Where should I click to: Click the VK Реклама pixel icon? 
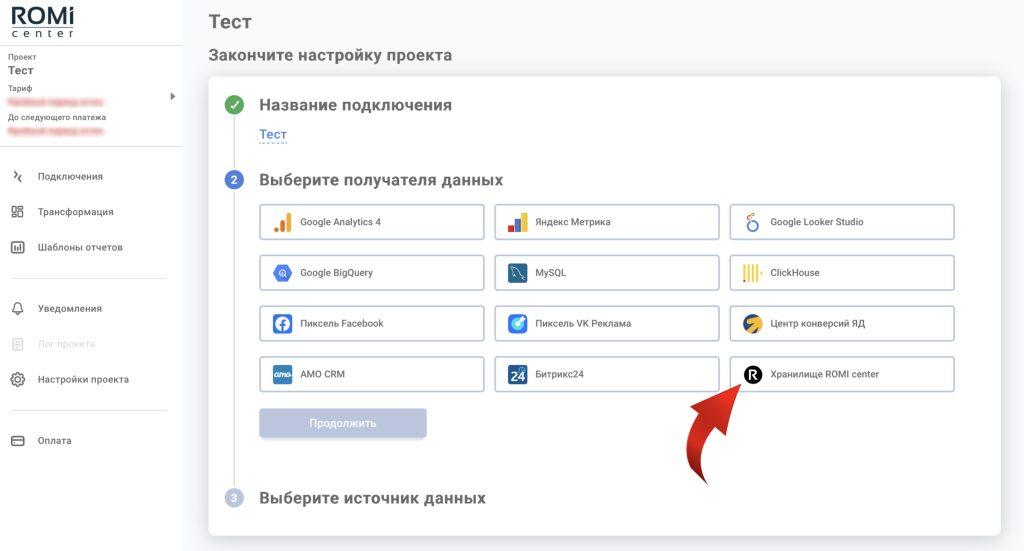pos(517,324)
